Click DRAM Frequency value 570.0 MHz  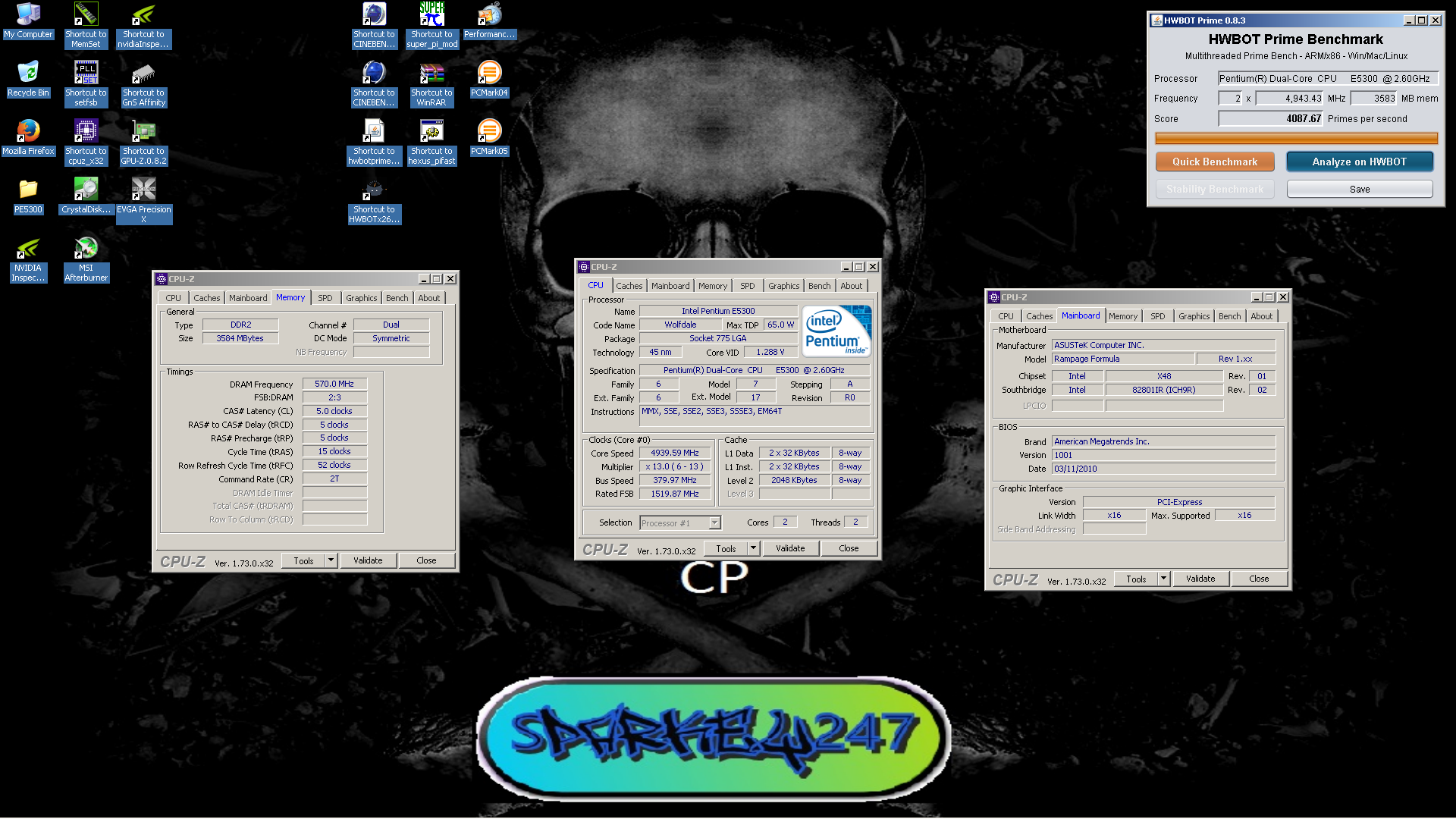tap(334, 384)
